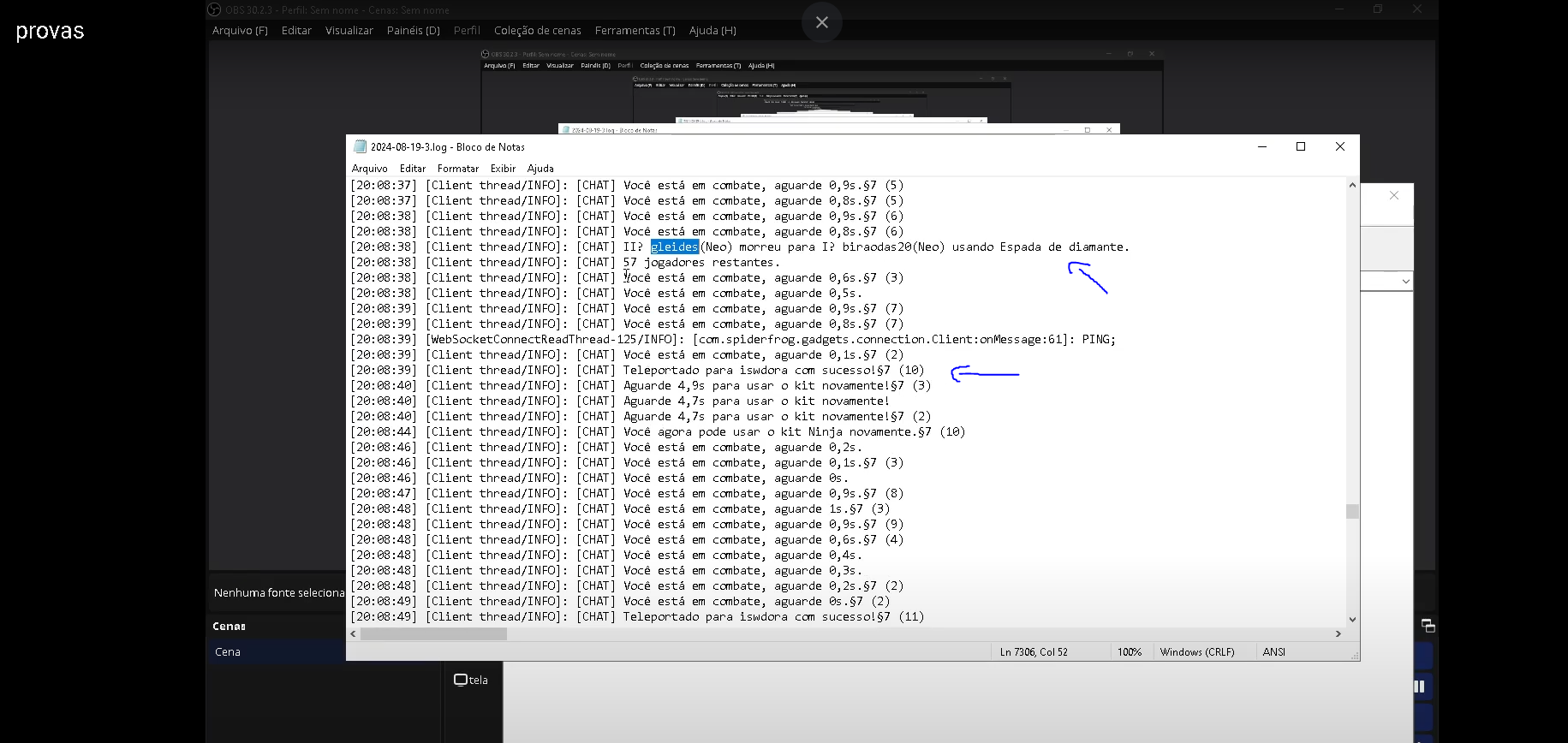The height and width of the screenshot is (743, 1568).
Task: Close the OBS 30.2.3 main window
Action: tap(1417, 9)
